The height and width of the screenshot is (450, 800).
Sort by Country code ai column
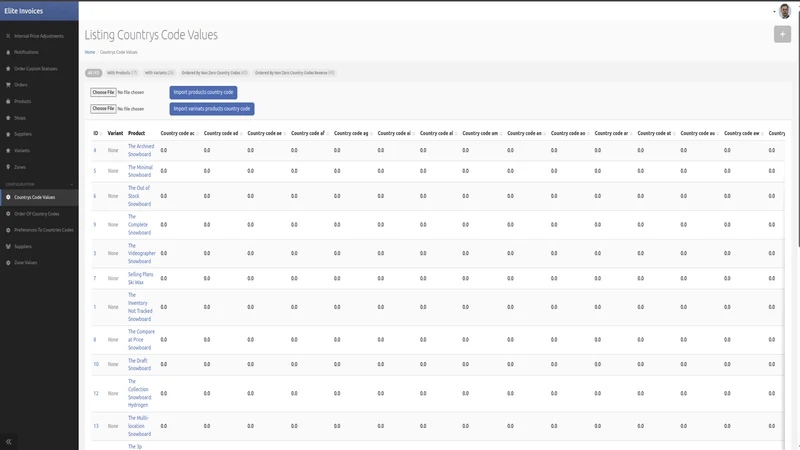point(396,133)
